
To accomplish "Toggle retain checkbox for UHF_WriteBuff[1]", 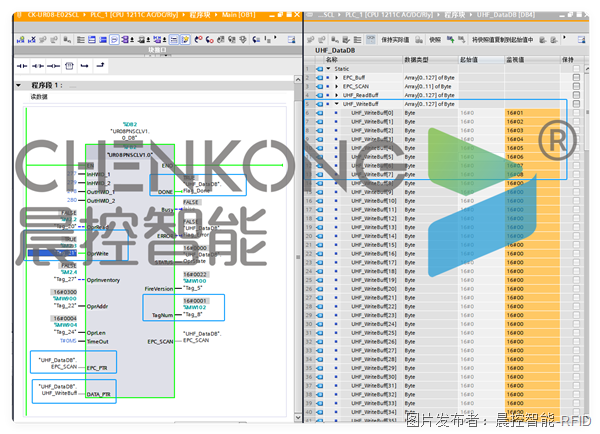I will pyautogui.click(x=576, y=121).
